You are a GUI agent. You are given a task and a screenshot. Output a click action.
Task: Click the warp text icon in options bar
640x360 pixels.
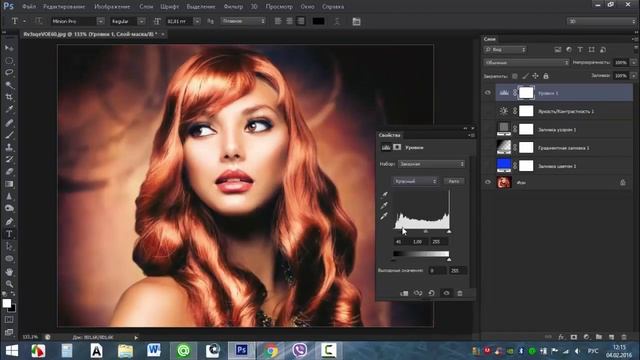pos(337,21)
